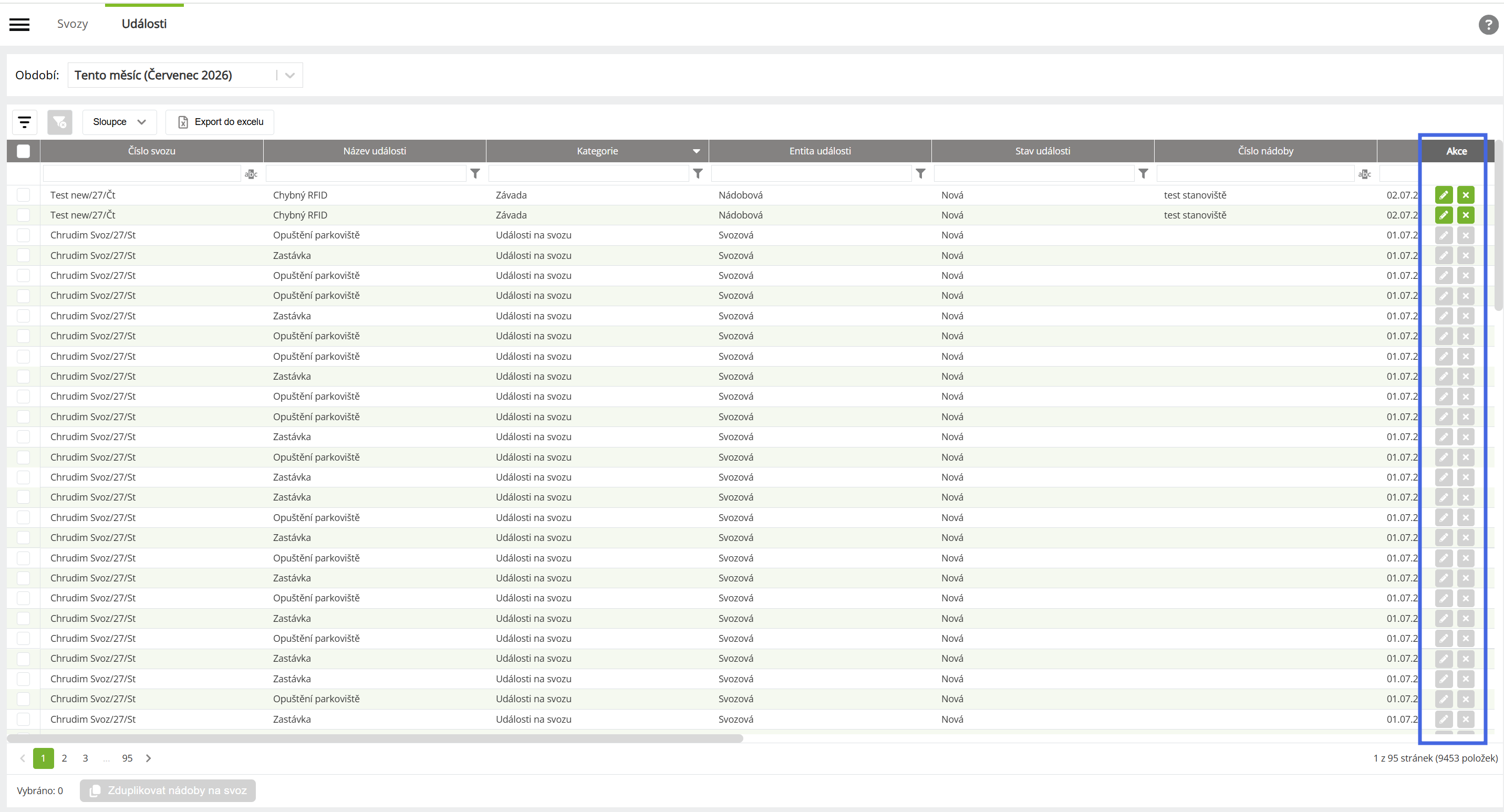Image resolution: width=1504 pixels, height=812 pixels.
Task: Open the help question mark icon
Action: pyautogui.click(x=1488, y=25)
